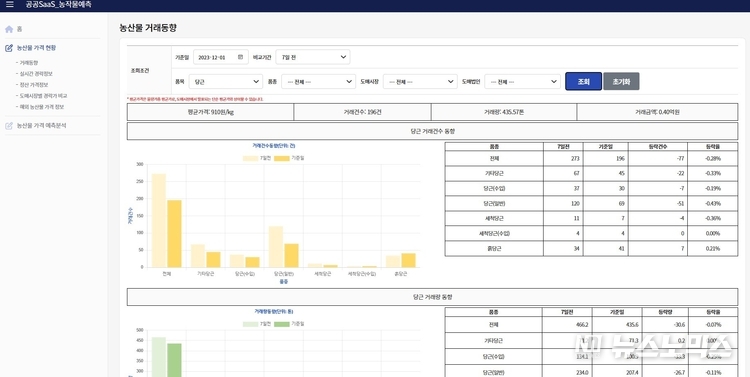Click the 273 value in 전체 row
The image size is (750, 377).
click(575, 158)
